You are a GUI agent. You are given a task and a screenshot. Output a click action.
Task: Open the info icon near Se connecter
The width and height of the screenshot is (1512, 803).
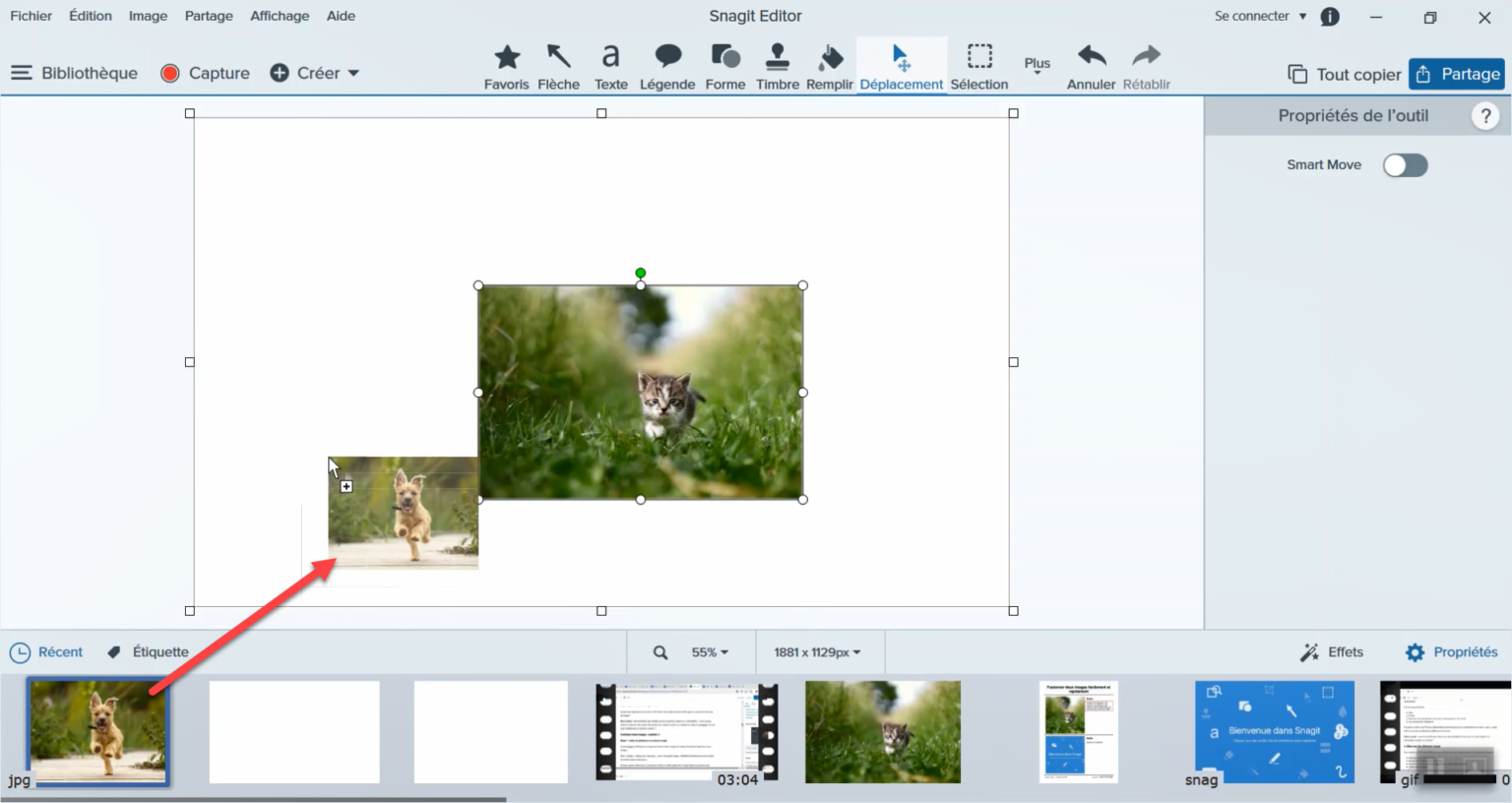(x=1330, y=17)
